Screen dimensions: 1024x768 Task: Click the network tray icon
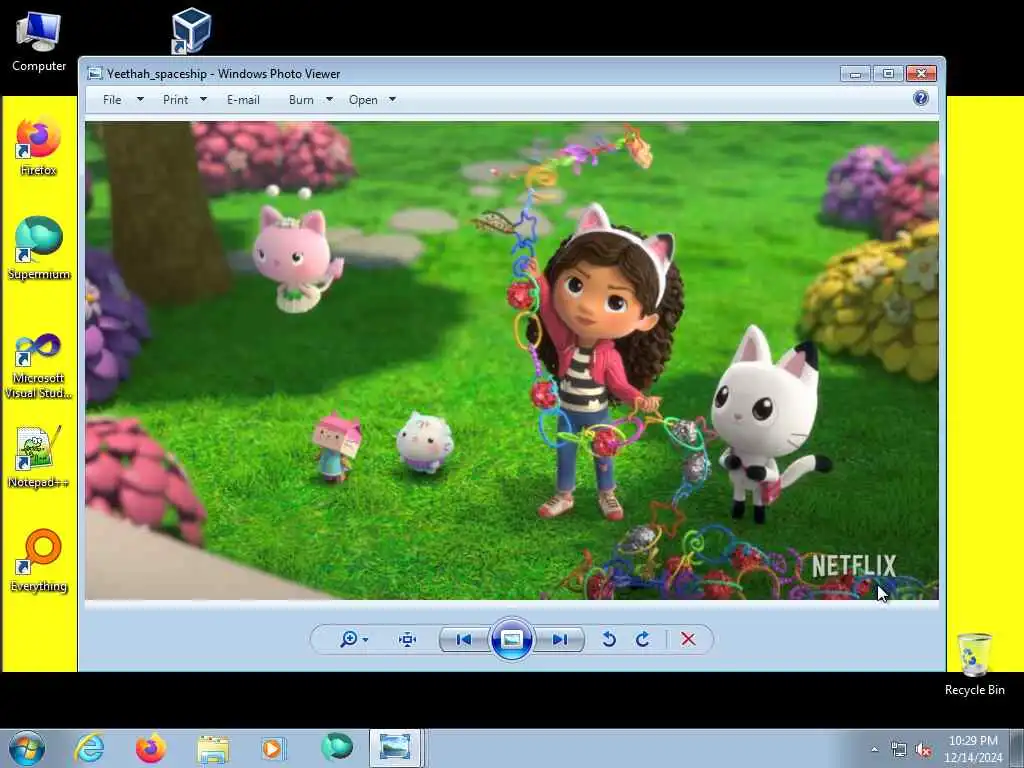pyautogui.click(x=899, y=750)
